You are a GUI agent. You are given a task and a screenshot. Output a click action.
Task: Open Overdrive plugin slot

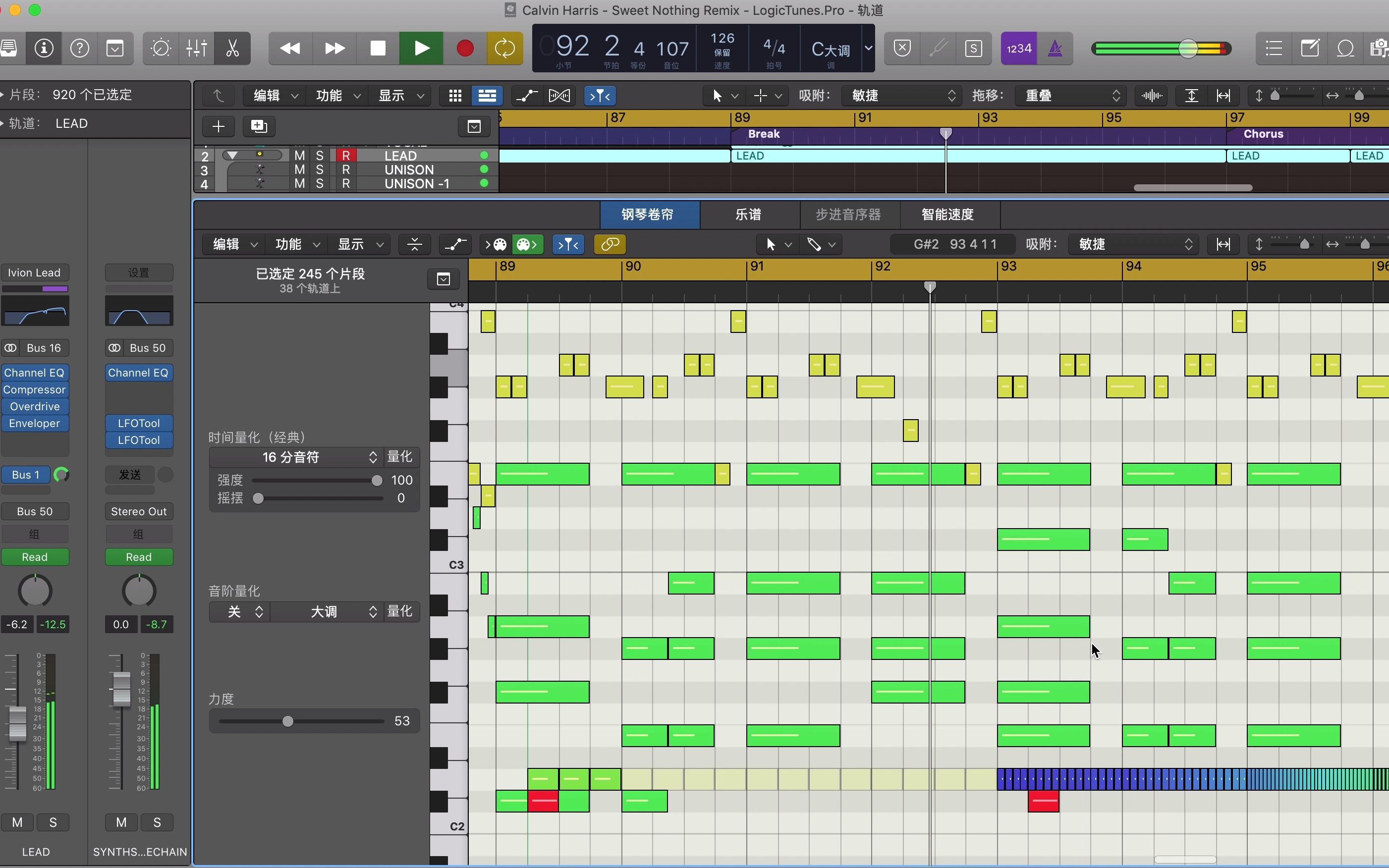point(35,406)
